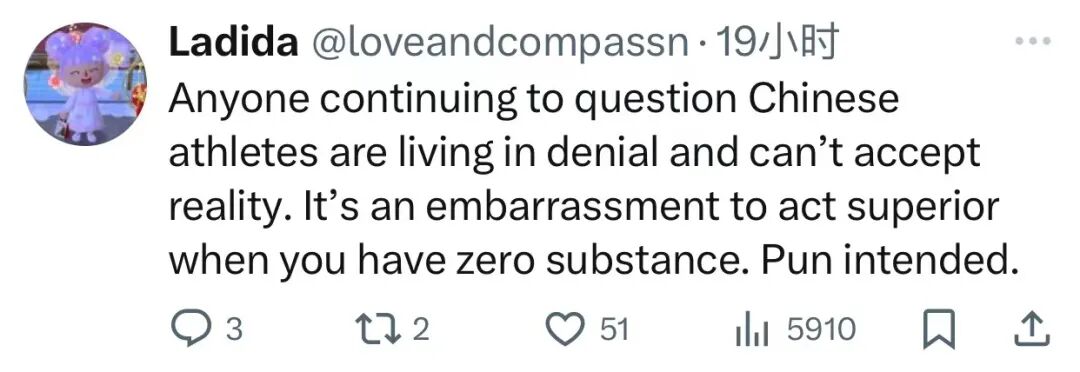The width and height of the screenshot is (1080, 372).
Task: Click the 'when you have zero substance' text
Action: [459, 260]
